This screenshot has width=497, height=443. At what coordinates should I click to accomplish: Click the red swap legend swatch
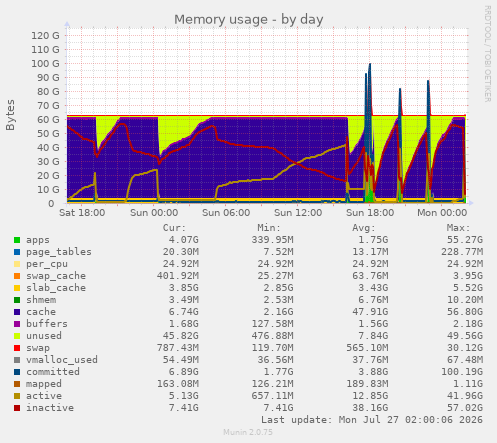[17, 348]
